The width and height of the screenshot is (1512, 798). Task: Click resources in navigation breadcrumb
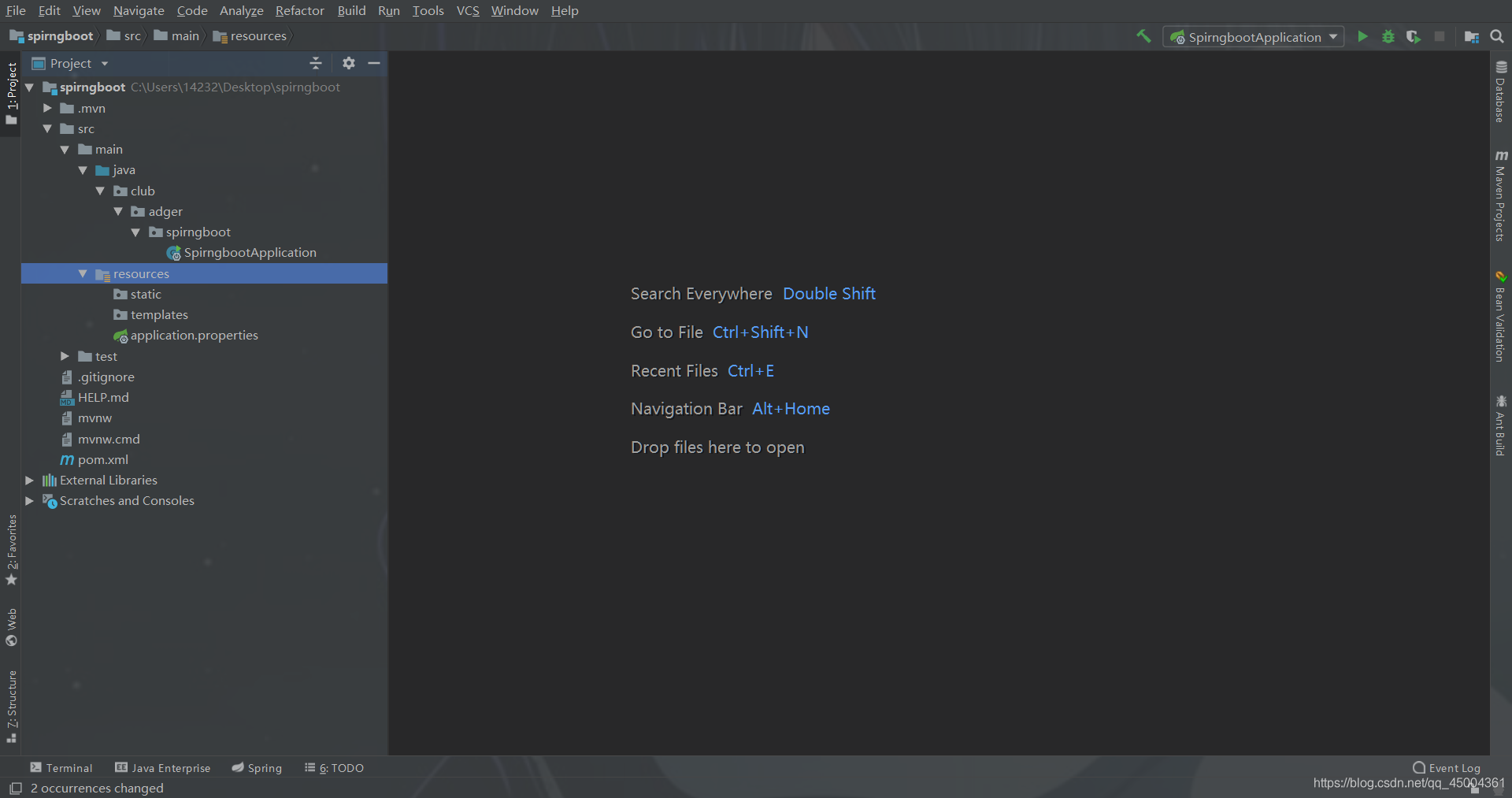(250, 36)
